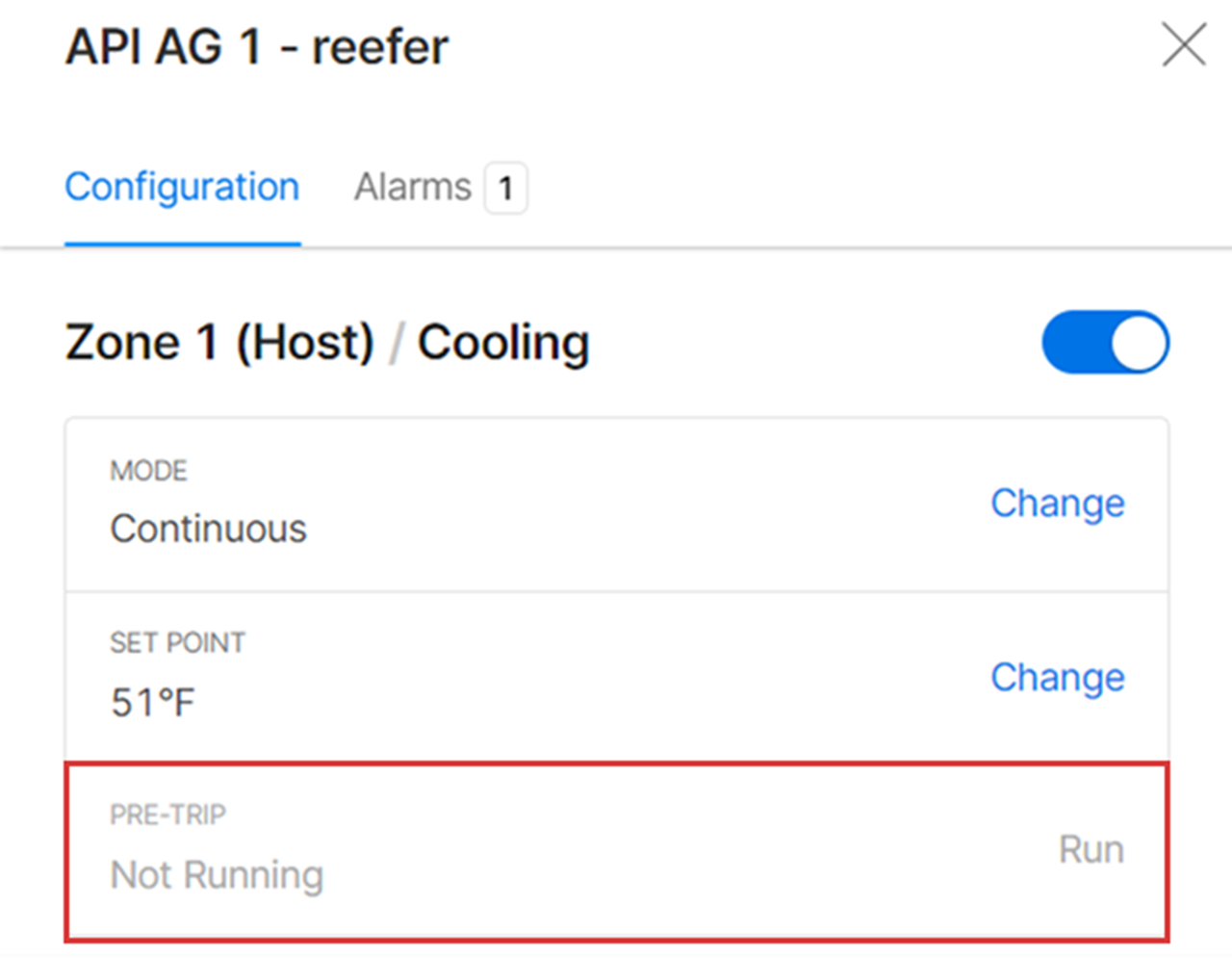Click the Not Running pre-trip status

click(x=217, y=875)
